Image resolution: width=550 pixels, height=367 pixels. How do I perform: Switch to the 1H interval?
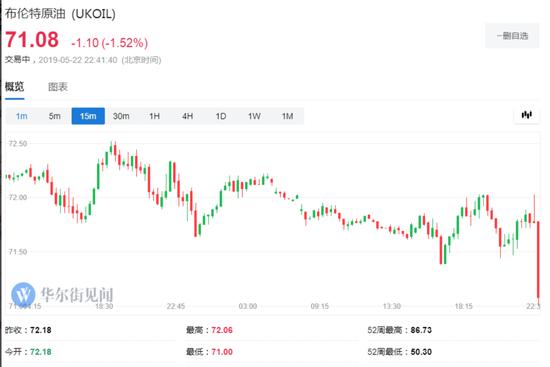coord(154,116)
